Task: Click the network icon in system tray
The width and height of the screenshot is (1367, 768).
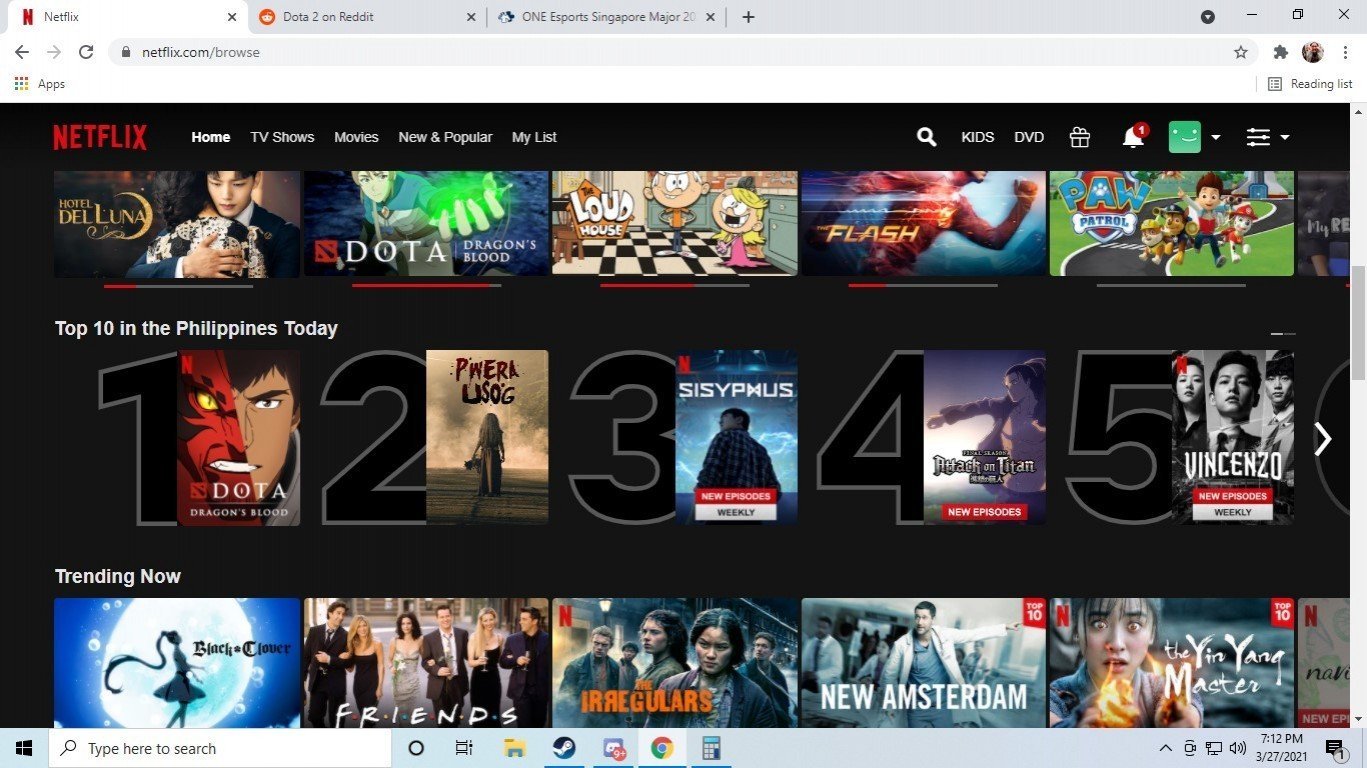Action: 1214,748
